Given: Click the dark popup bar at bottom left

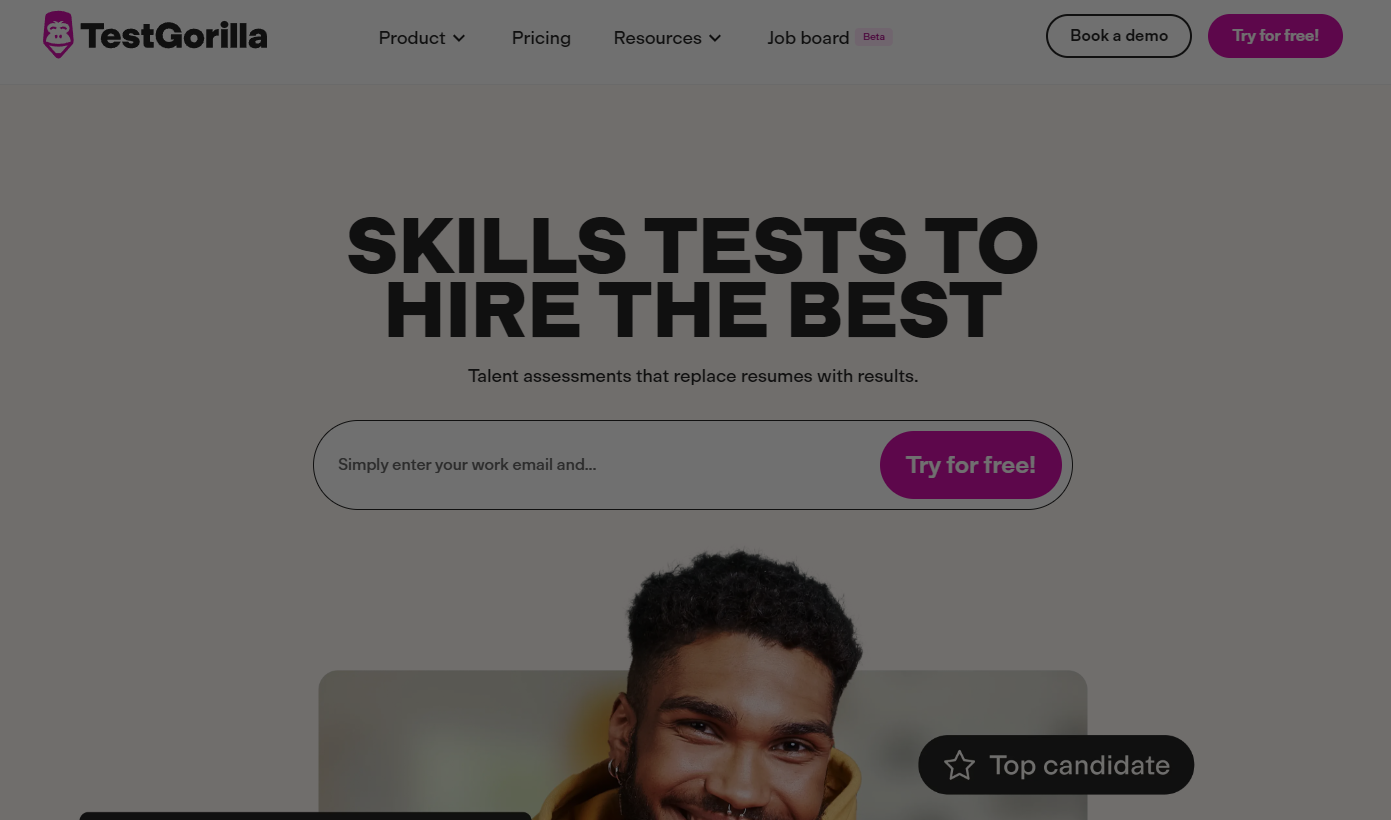Looking at the screenshot, I should tap(305, 816).
